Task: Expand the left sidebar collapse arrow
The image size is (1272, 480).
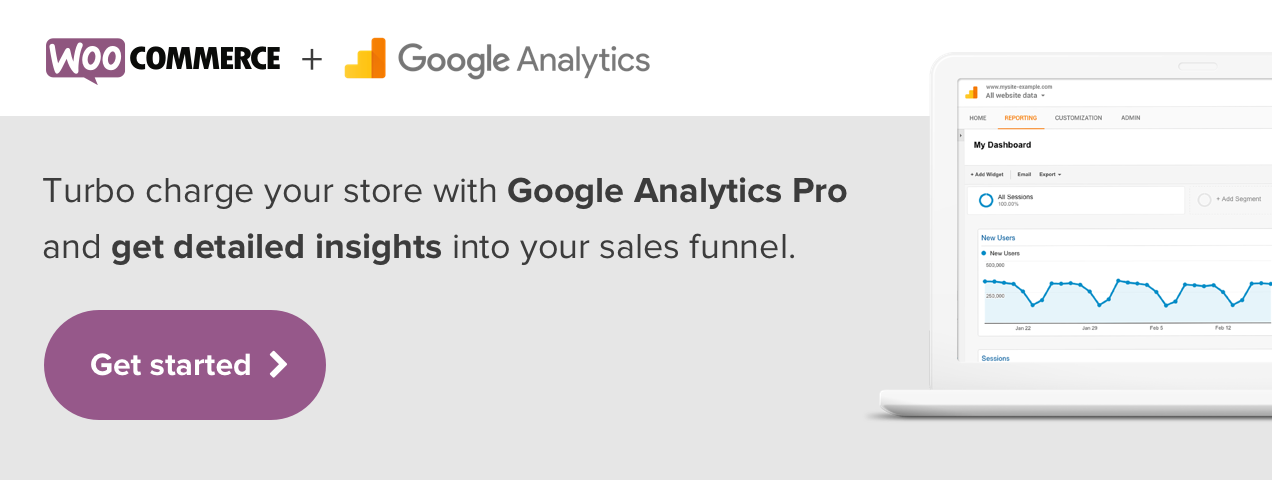Action: point(961,135)
